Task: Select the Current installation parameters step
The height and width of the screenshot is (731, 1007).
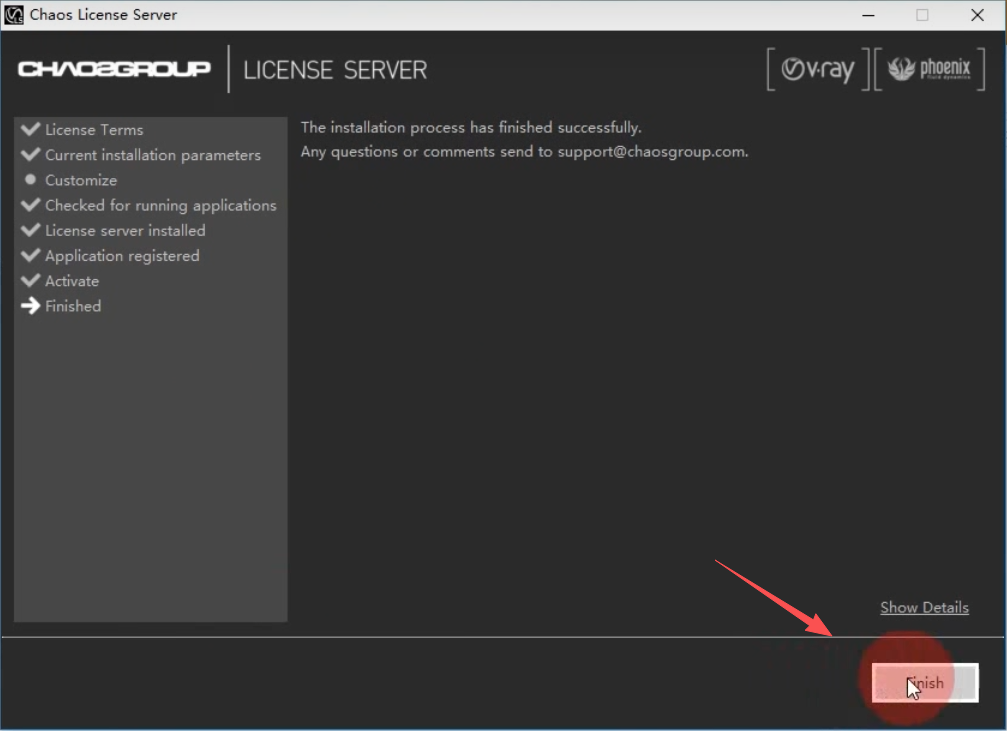Action: pos(152,155)
